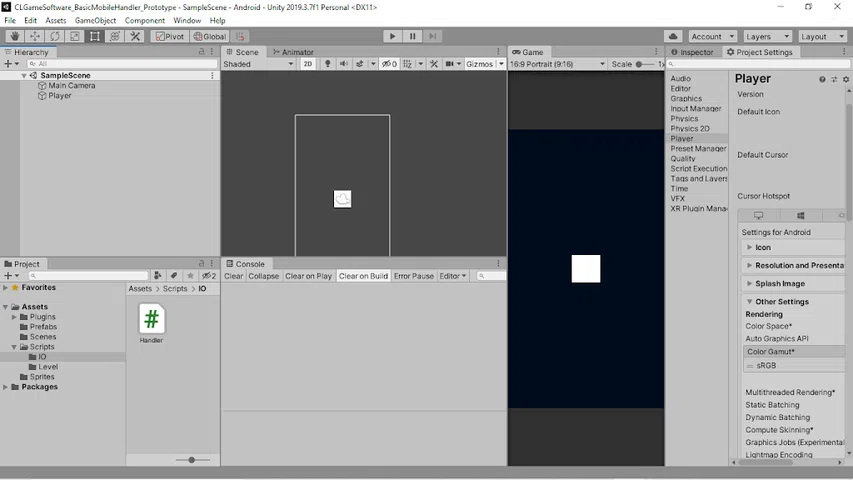The height and width of the screenshot is (480, 853).
Task: Select the Hand tool in the toolbar
Action: pos(14,36)
